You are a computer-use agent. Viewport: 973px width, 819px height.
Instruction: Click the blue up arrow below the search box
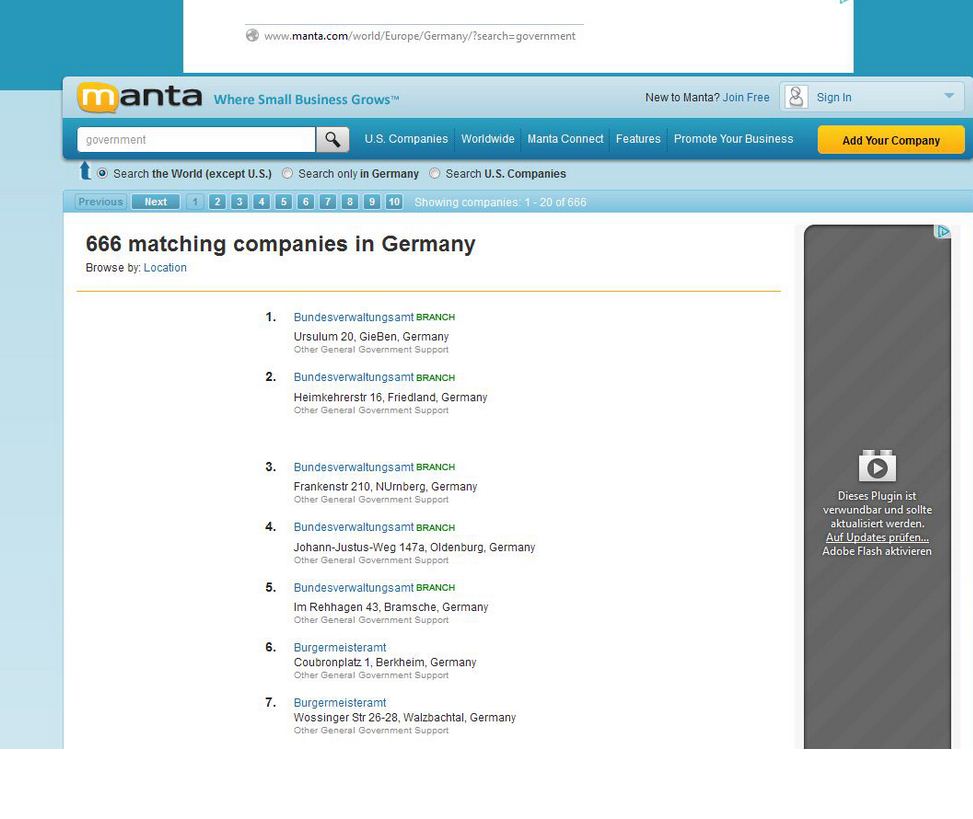[85, 172]
